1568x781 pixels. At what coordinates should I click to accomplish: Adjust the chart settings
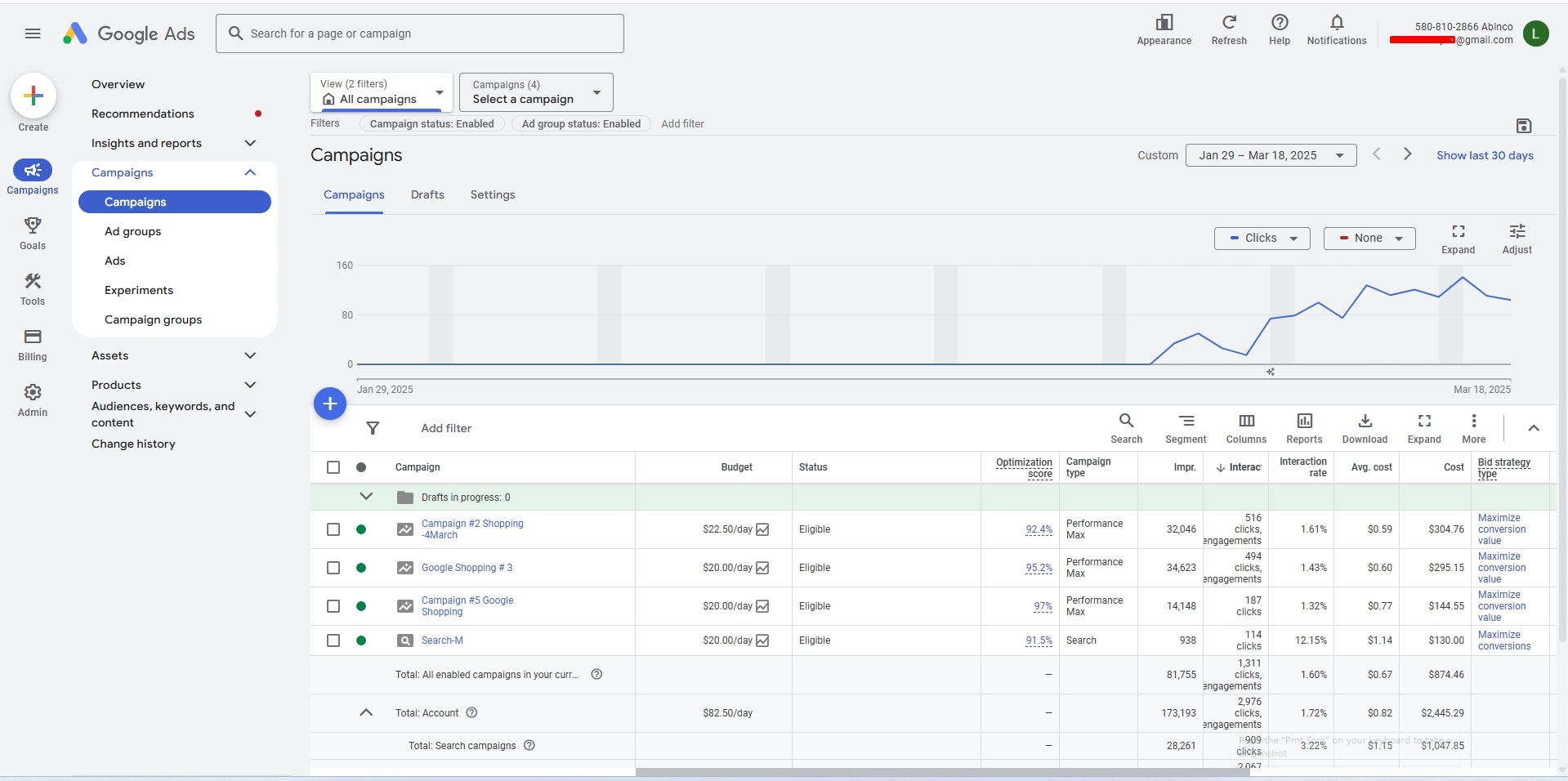(x=1517, y=239)
